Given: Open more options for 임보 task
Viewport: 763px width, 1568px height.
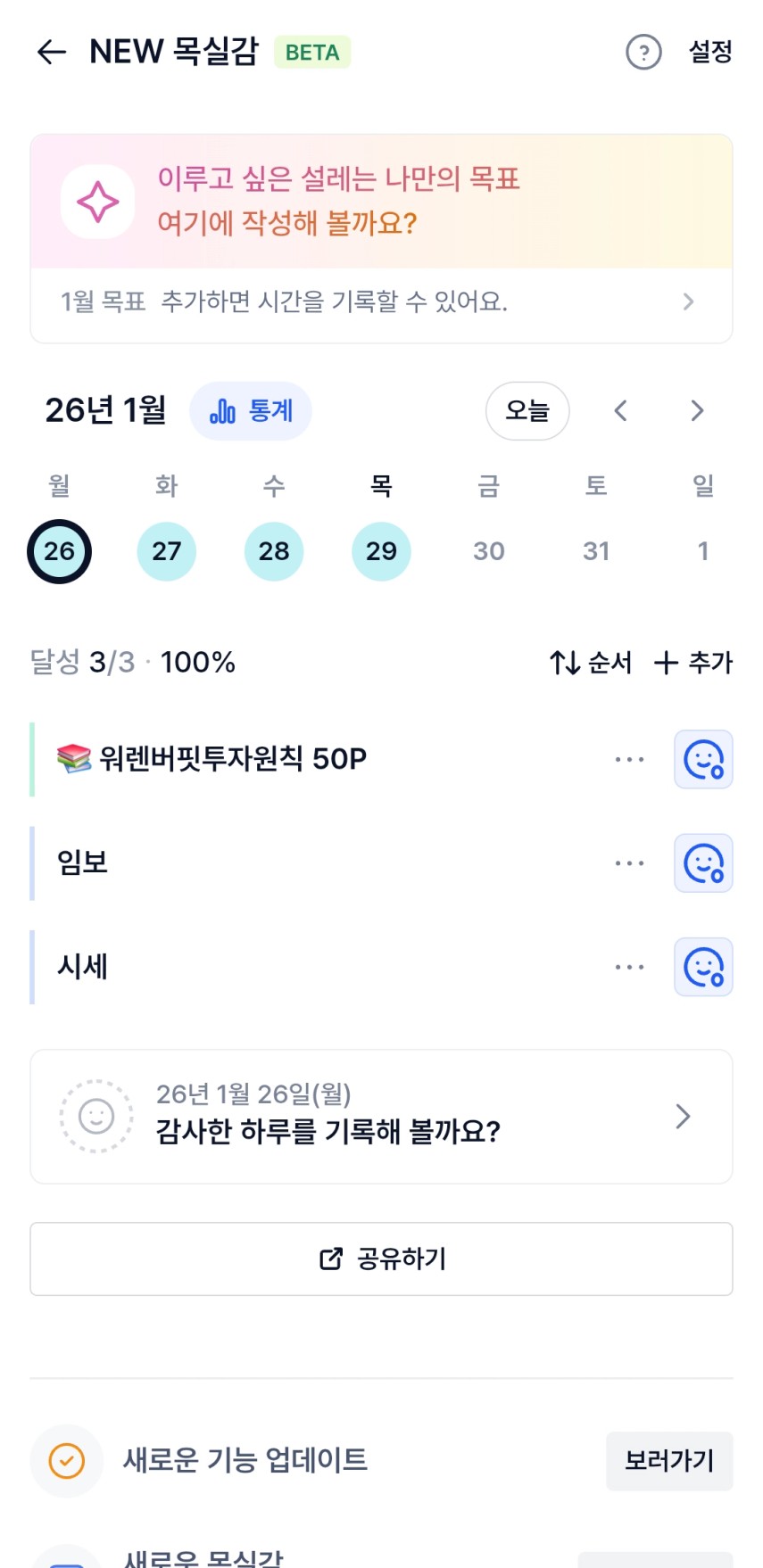Looking at the screenshot, I should 629,863.
